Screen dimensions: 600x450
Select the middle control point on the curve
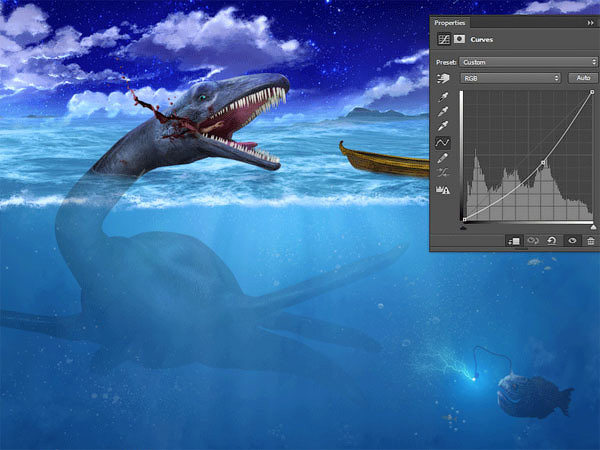(543, 163)
